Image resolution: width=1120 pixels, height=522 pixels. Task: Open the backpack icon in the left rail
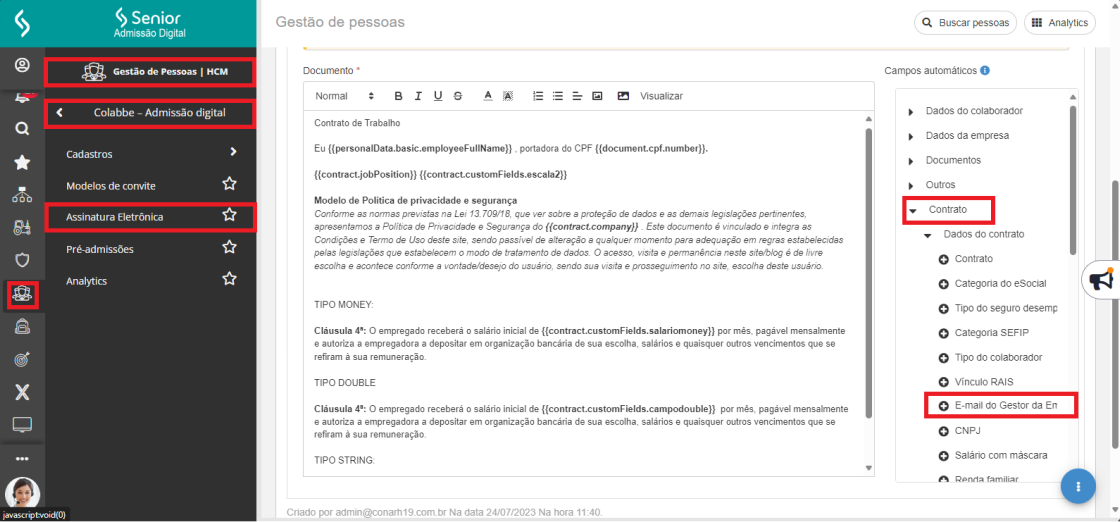coord(22,326)
